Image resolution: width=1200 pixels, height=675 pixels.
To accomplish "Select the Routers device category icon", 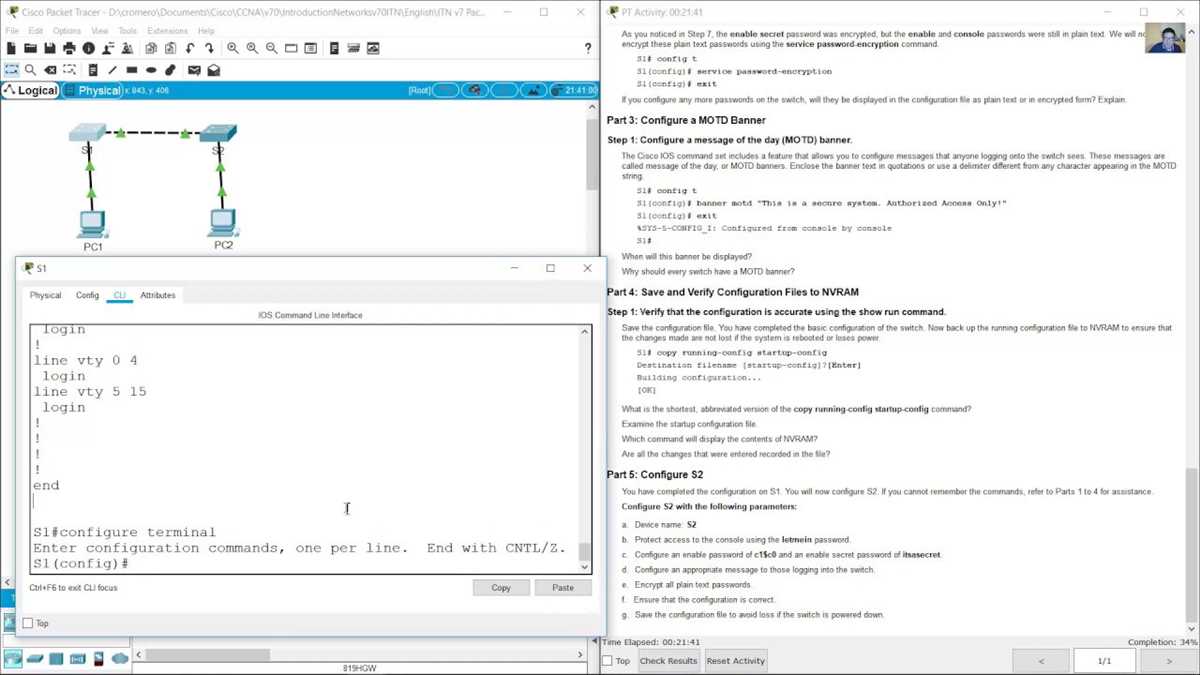I will (13, 659).
